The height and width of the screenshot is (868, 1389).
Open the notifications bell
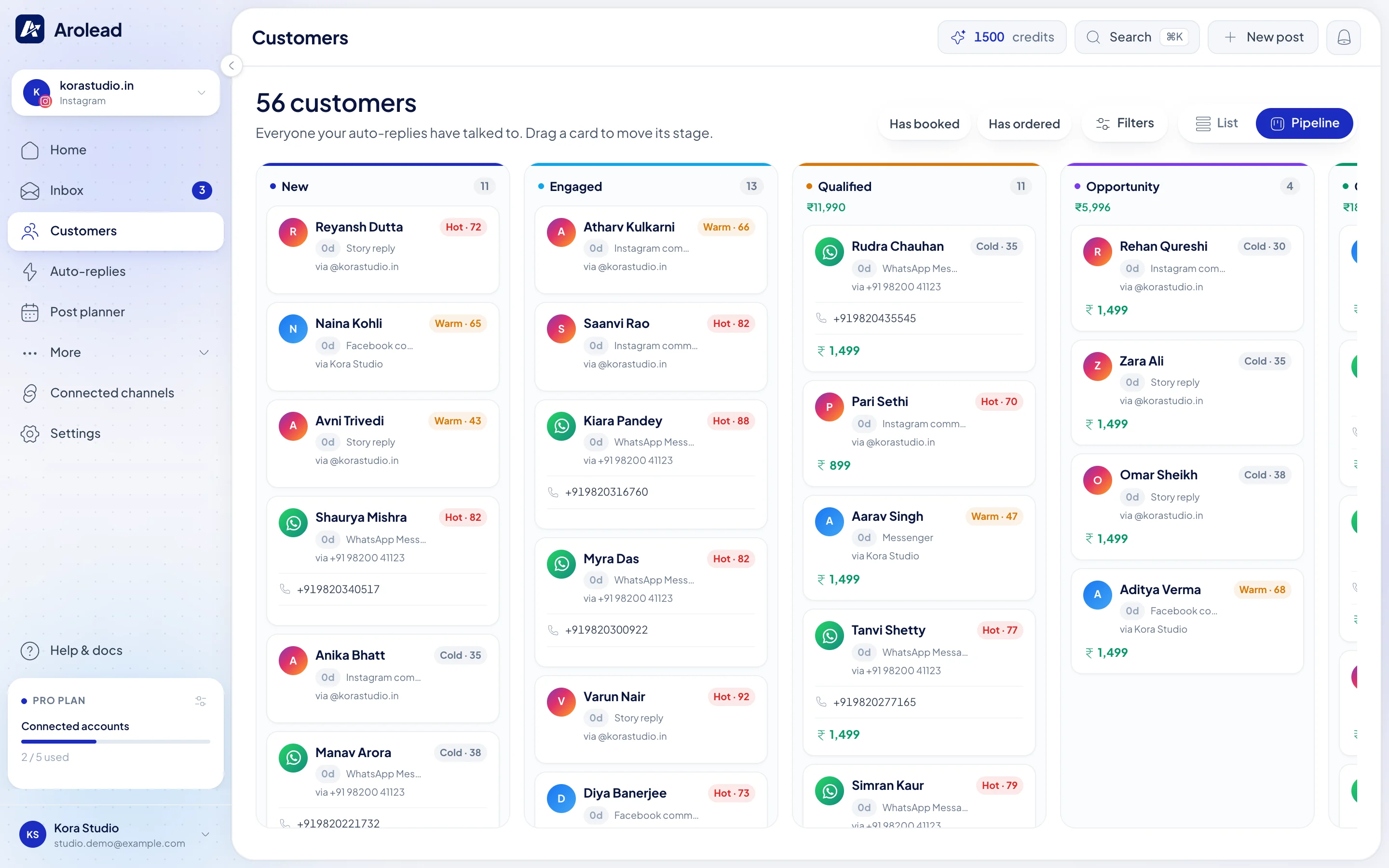pos(1343,37)
